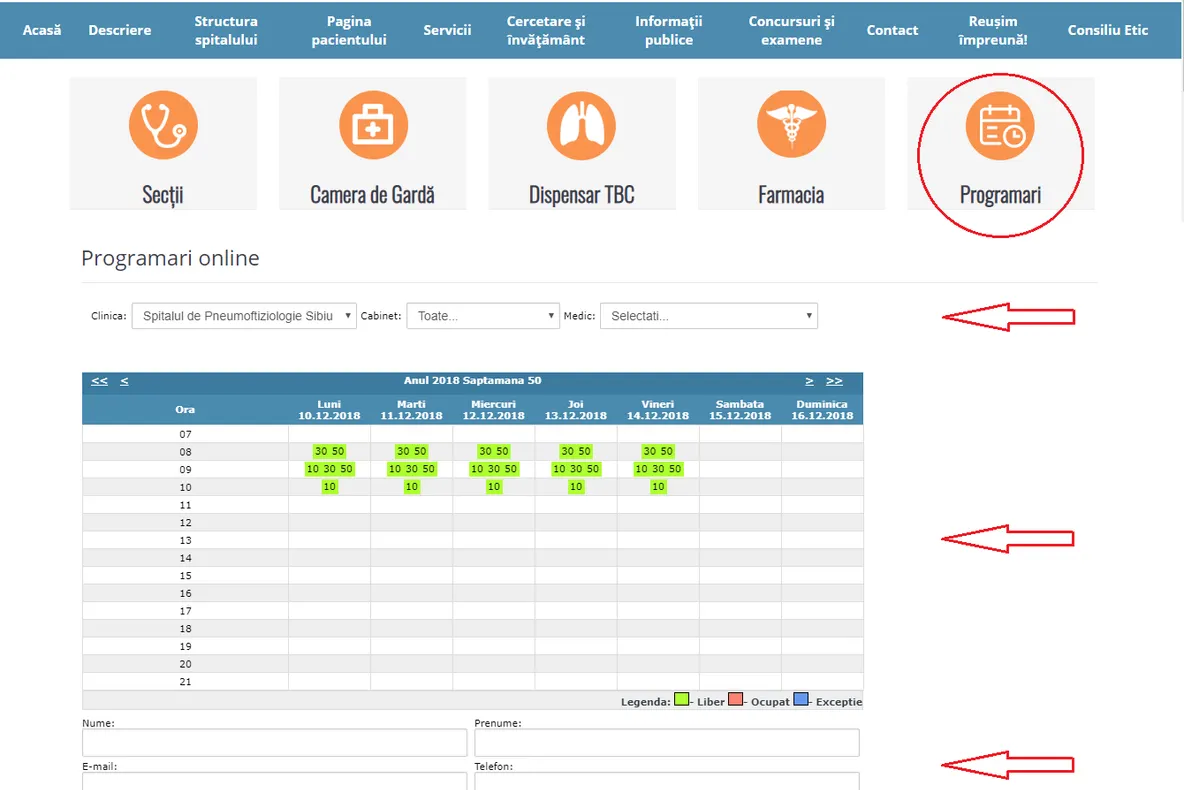This screenshot has height=790, width=1184.
Task: Click the Ora column header
Action: click(185, 409)
